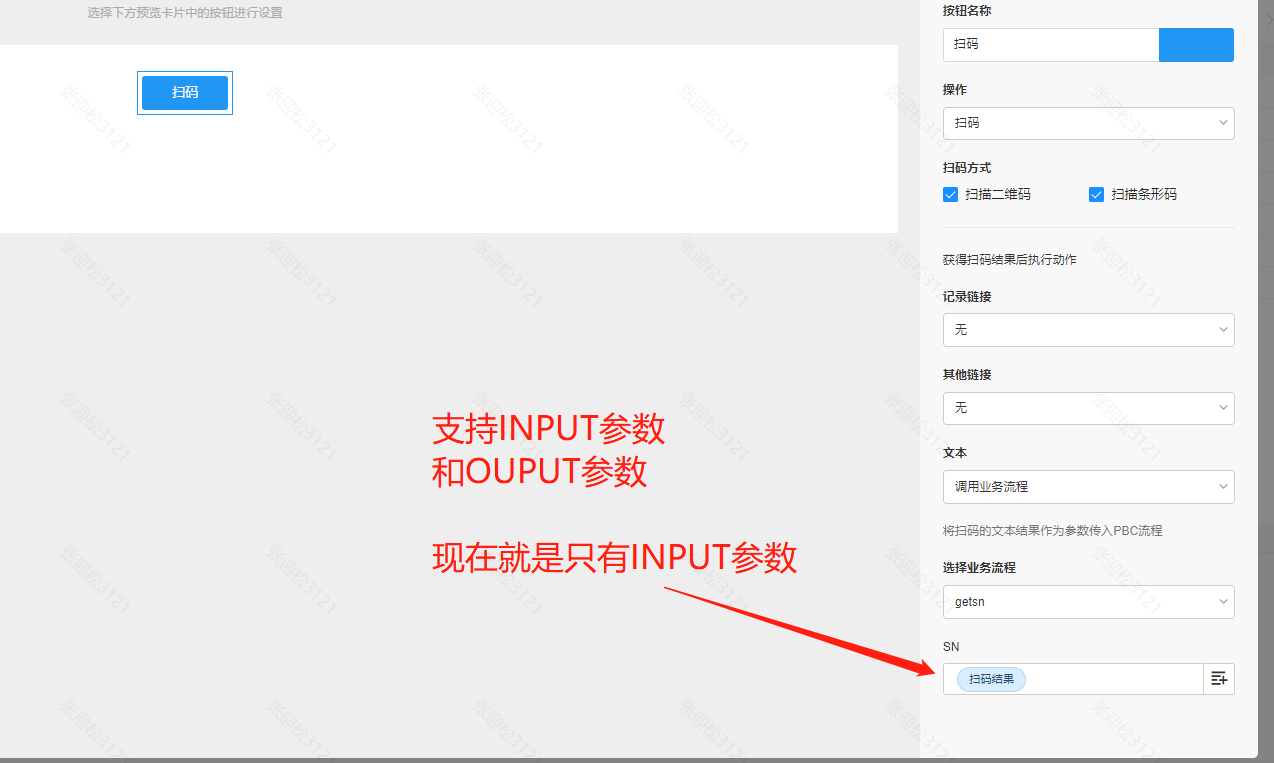
Task: Click the SN parameter label
Action: coord(951,647)
